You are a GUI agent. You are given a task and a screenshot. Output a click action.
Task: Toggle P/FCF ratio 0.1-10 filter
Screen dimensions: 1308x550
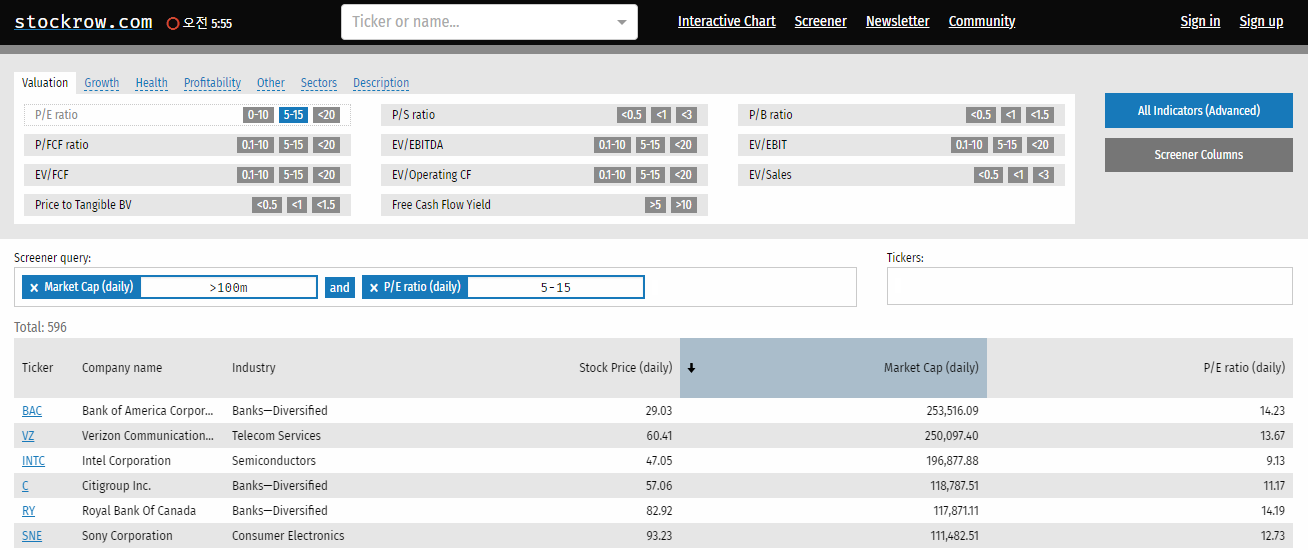(255, 145)
